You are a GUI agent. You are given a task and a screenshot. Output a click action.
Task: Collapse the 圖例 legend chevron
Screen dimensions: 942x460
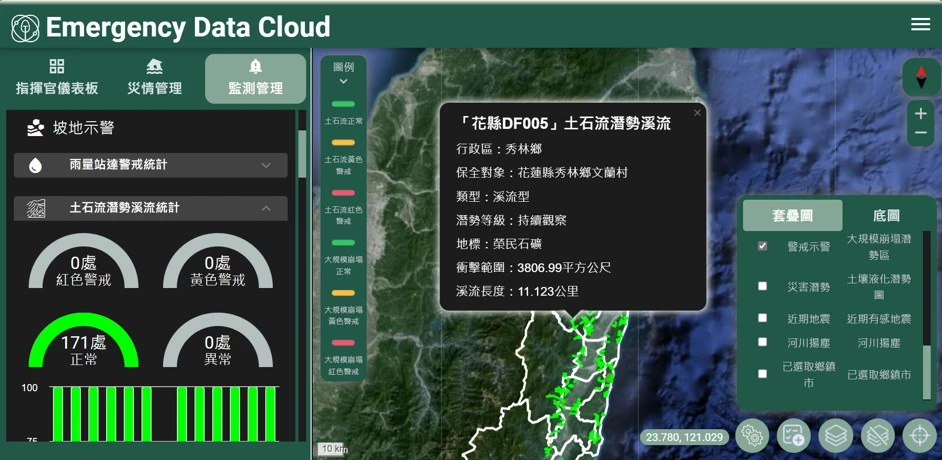coord(343,81)
